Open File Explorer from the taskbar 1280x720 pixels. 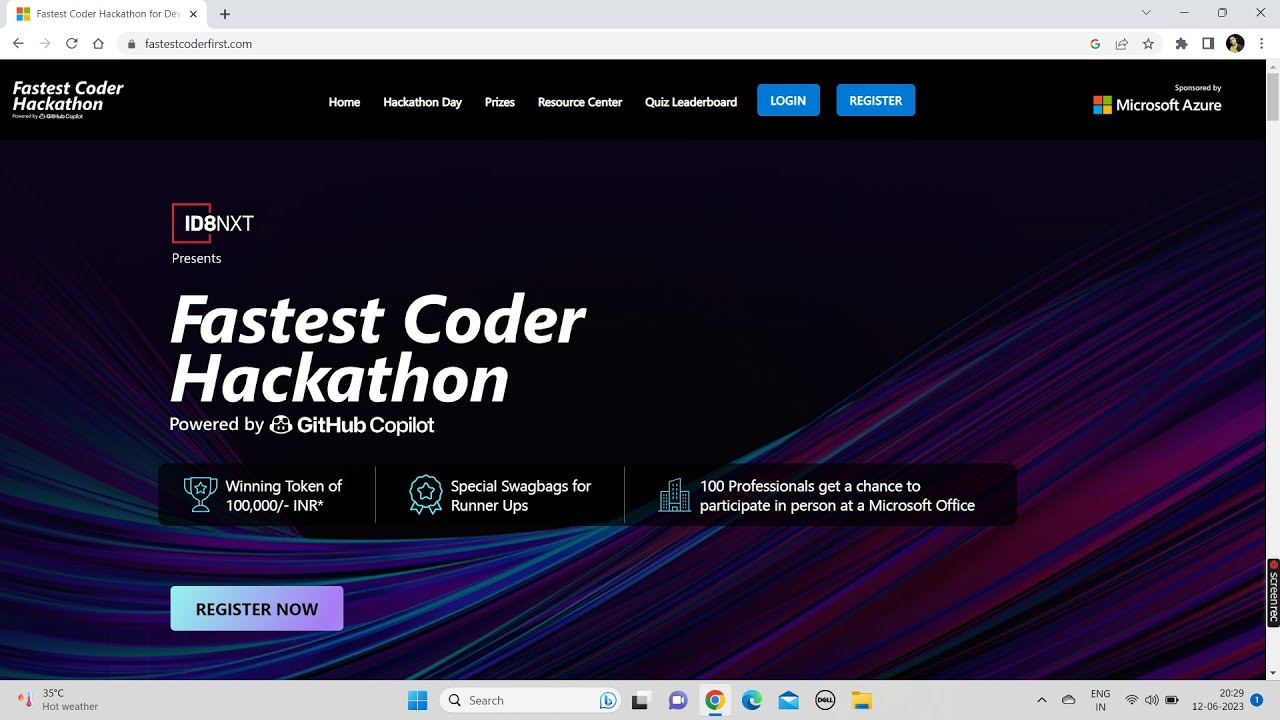point(862,700)
